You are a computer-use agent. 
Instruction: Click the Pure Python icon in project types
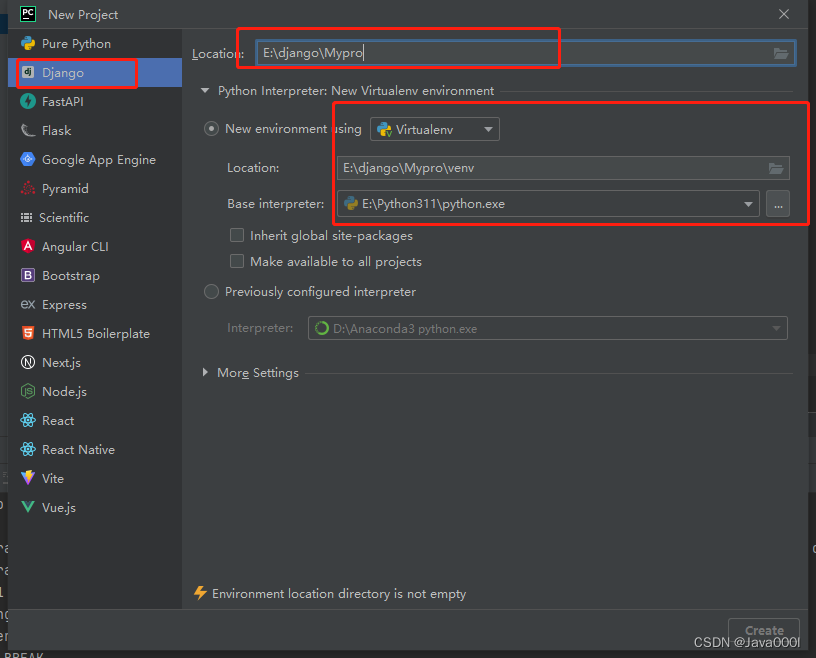coord(28,44)
